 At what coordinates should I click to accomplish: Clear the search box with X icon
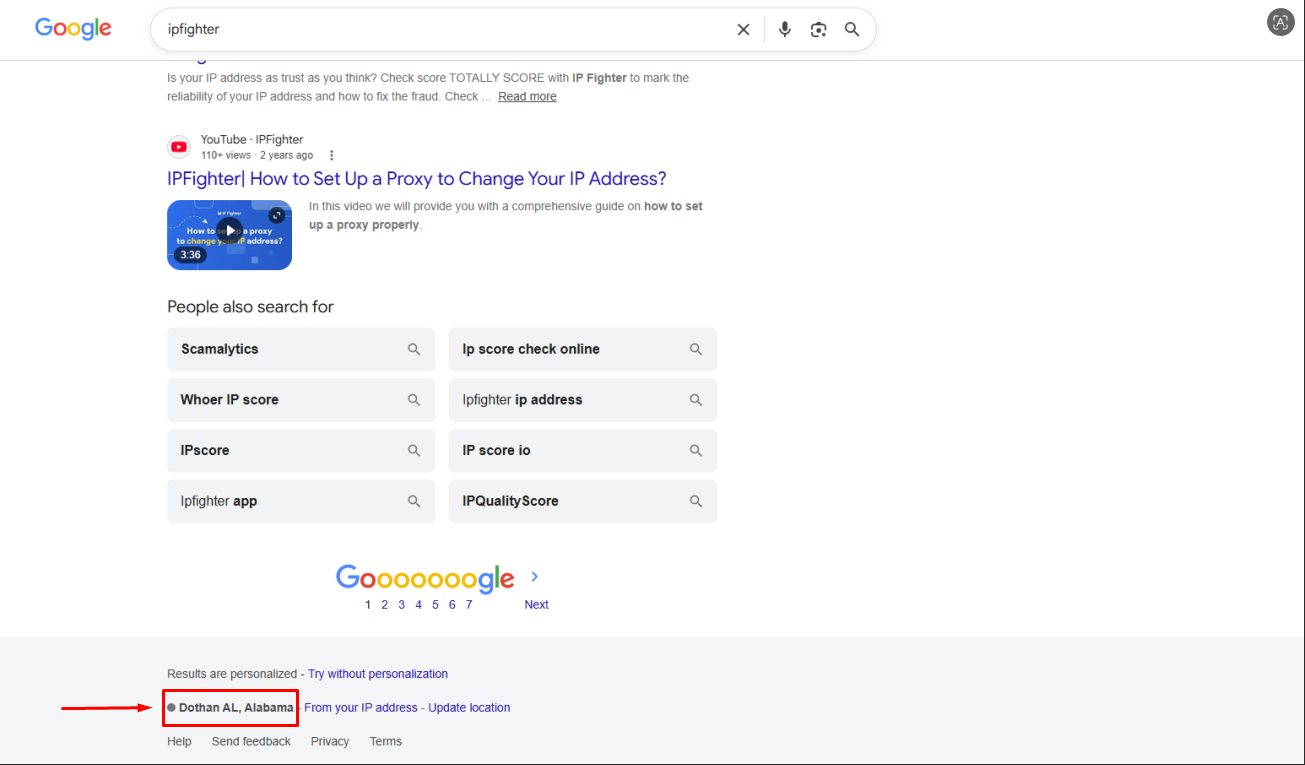(x=743, y=30)
